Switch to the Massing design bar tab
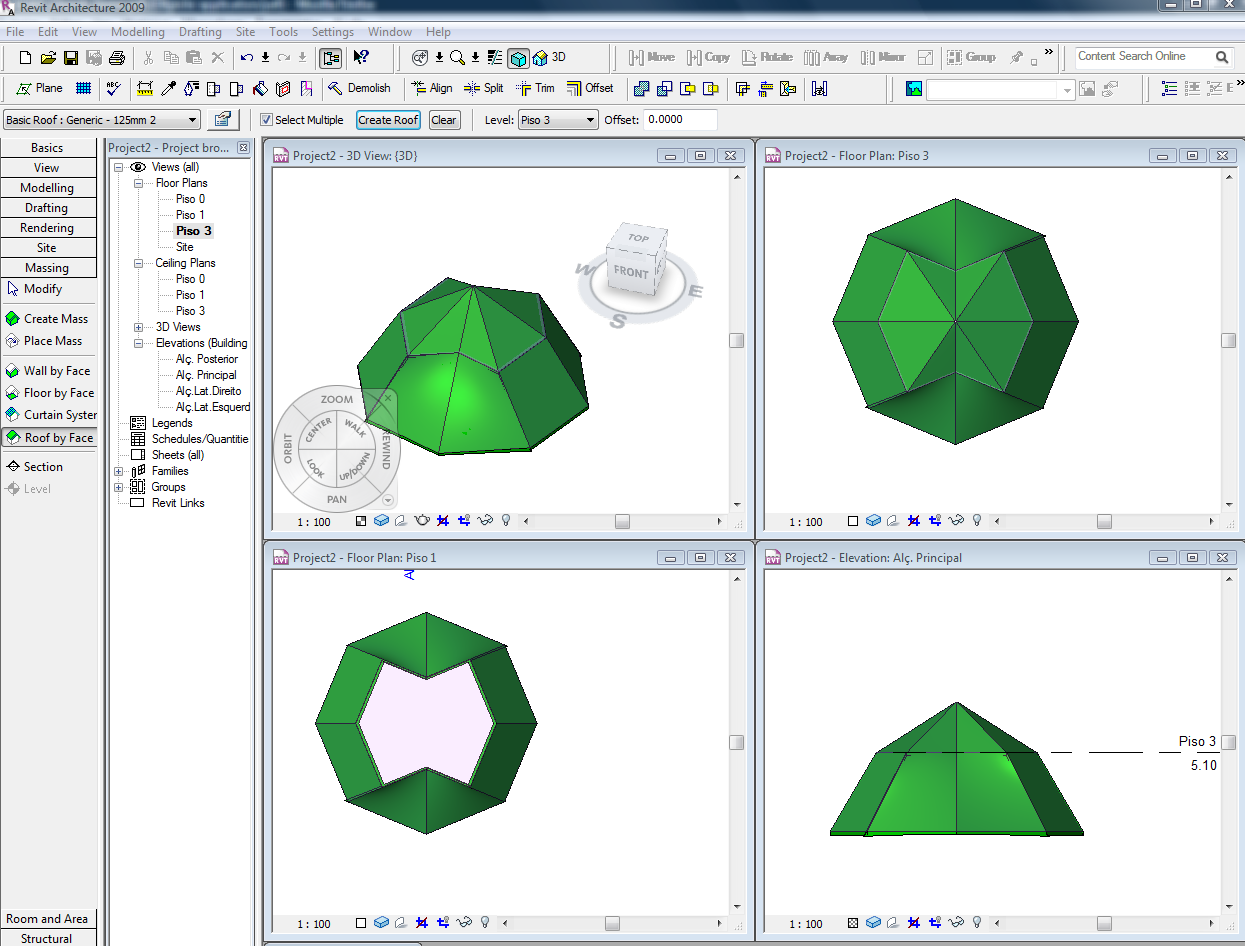 coord(47,268)
